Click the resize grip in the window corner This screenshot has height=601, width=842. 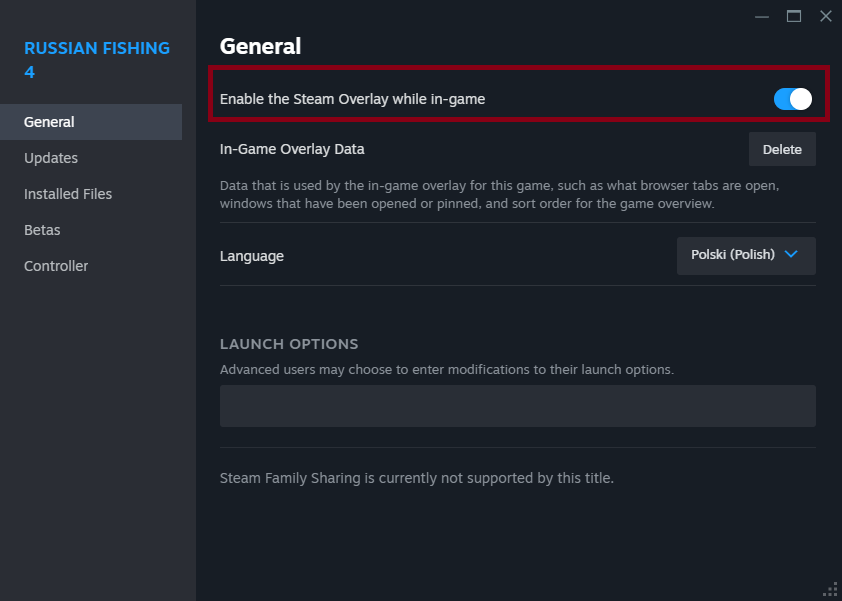(830, 589)
